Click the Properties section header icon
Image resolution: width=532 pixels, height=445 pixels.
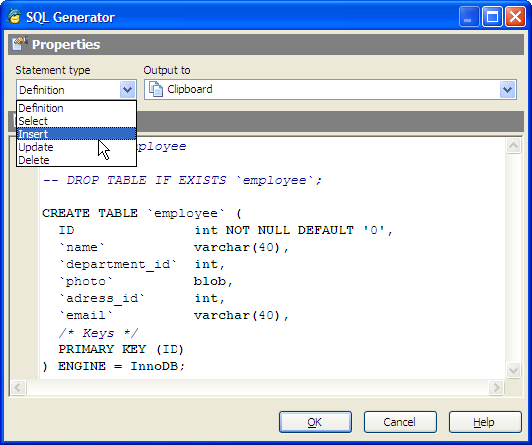[x=19, y=44]
